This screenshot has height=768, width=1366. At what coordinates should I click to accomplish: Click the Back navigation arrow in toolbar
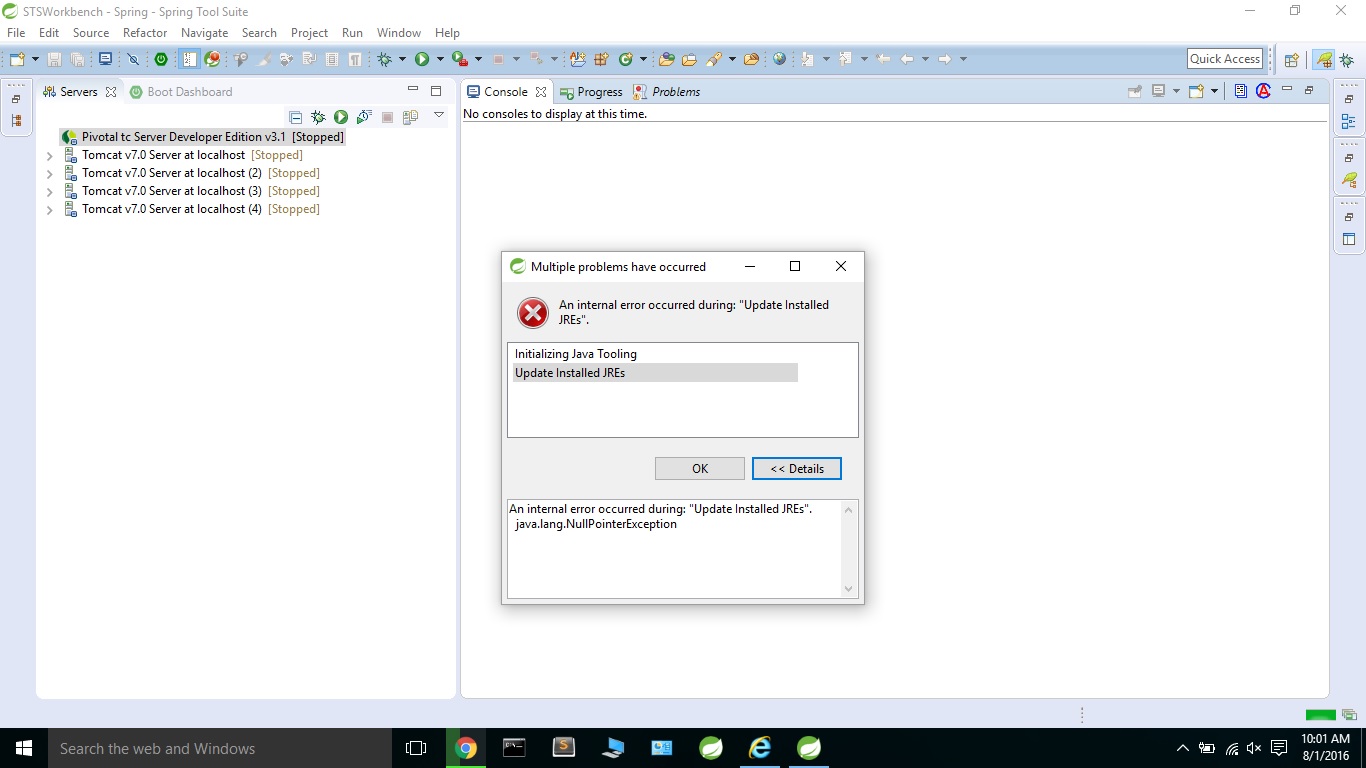(x=907, y=59)
